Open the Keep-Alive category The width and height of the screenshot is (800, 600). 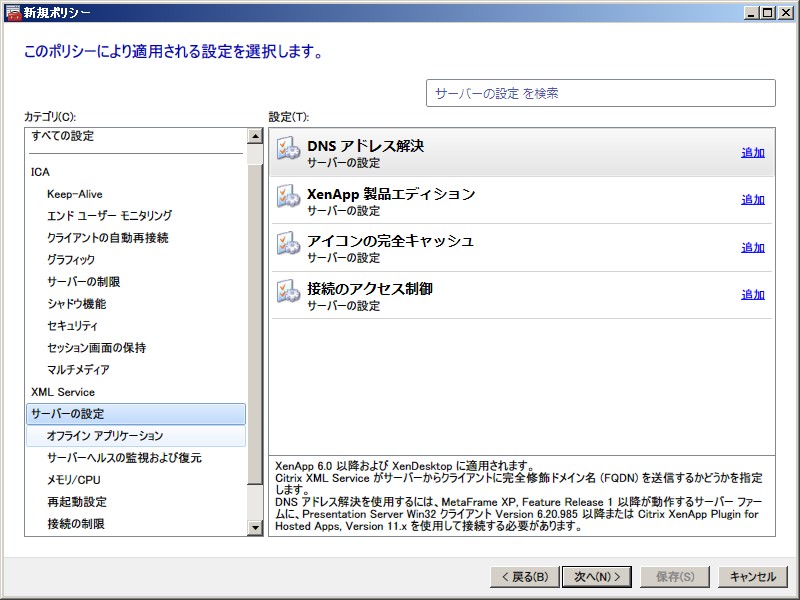point(74,194)
